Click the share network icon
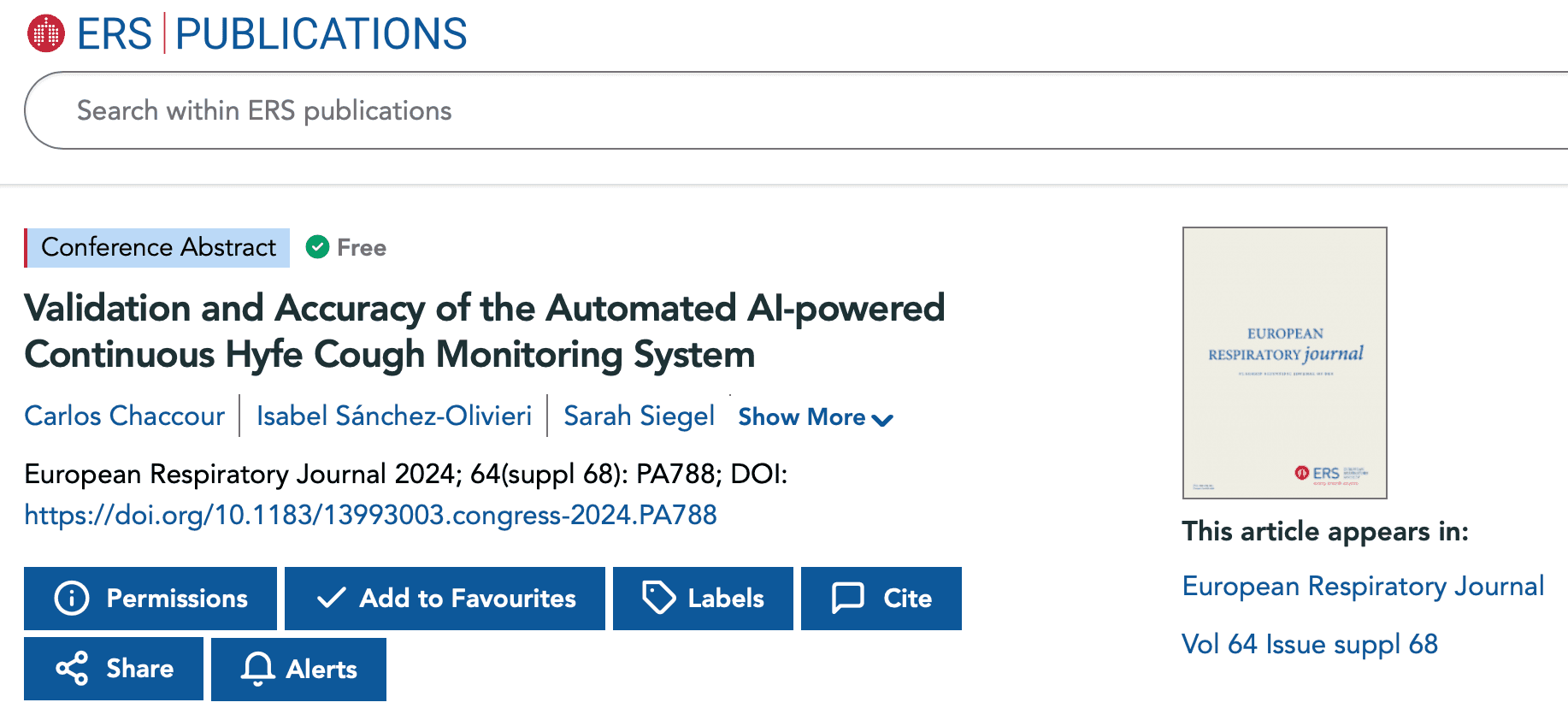This screenshot has width=1568, height=720. click(x=71, y=669)
